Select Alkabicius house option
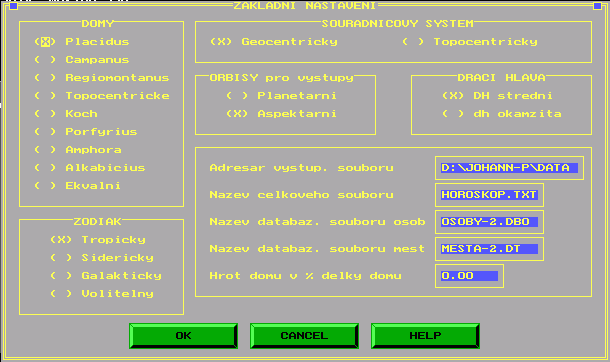This screenshot has width=610, height=362. pyautogui.click(x=89, y=168)
